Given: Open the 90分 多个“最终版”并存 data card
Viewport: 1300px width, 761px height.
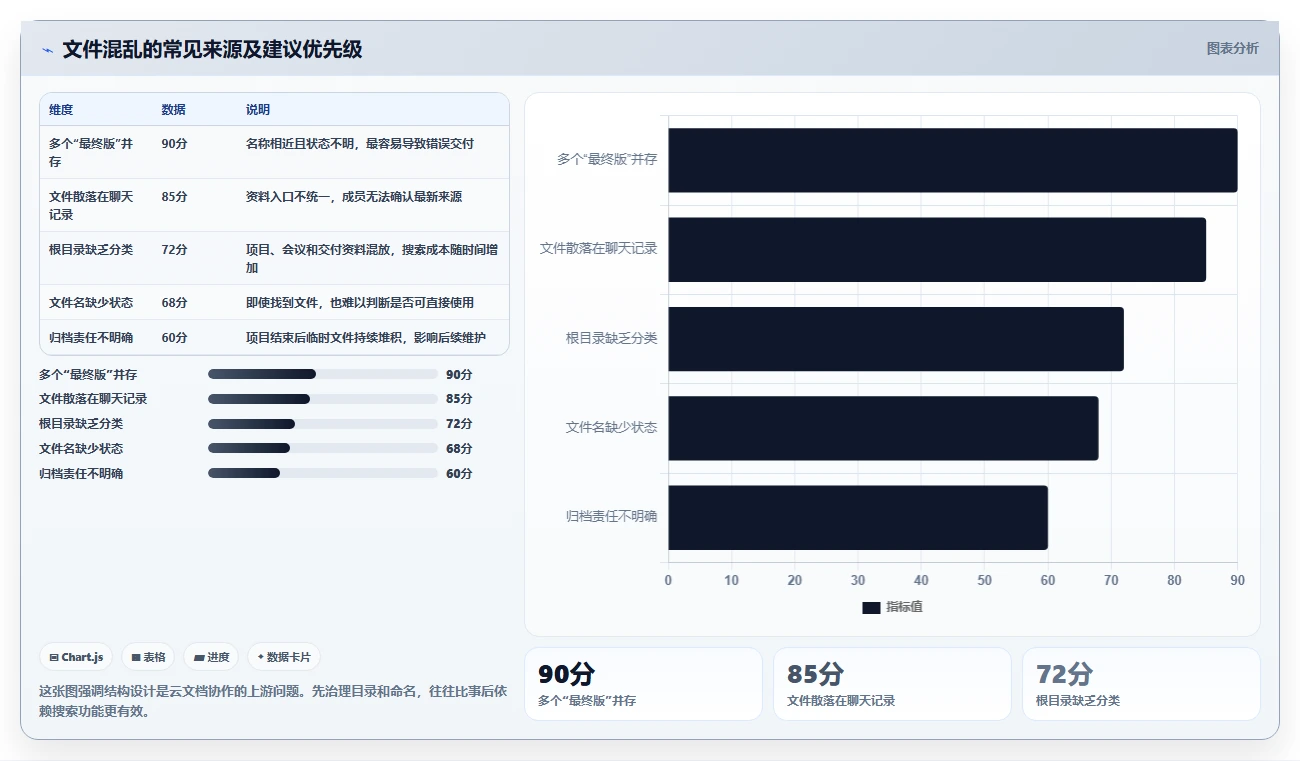Looking at the screenshot, I should click(643, 684).
